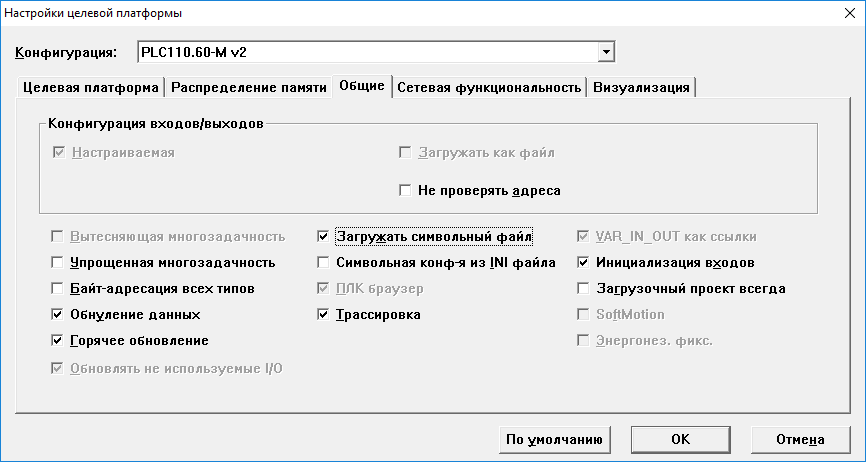
Task: Switch to Целевая платформа tab
Action: point(90,88)
